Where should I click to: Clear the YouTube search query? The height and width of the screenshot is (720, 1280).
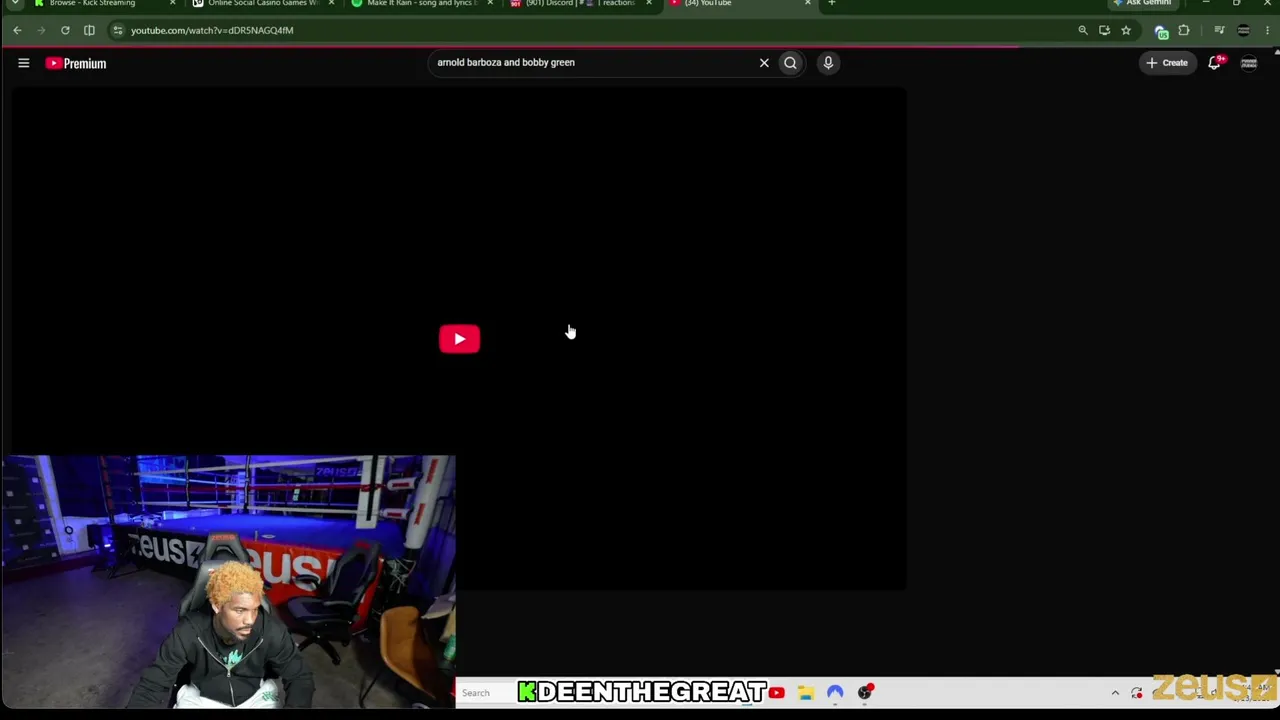coord(764,63)
